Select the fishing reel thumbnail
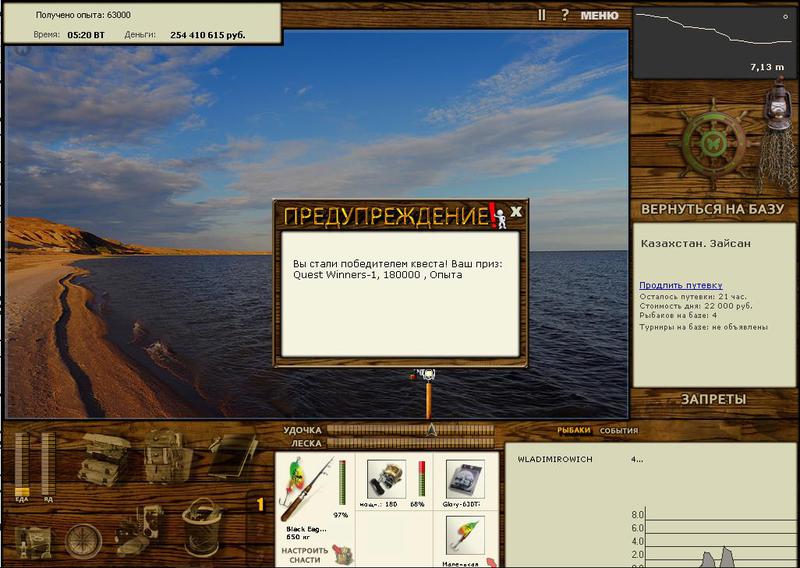The image size is (800, 568). 386,479
